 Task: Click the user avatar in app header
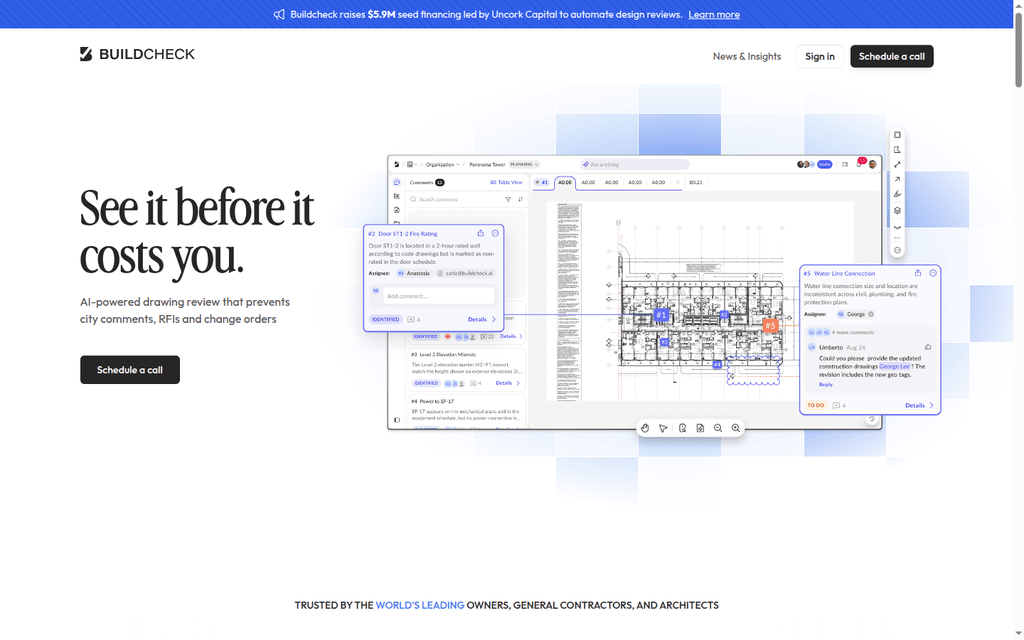pyautogui.click(x=872, y=165)
